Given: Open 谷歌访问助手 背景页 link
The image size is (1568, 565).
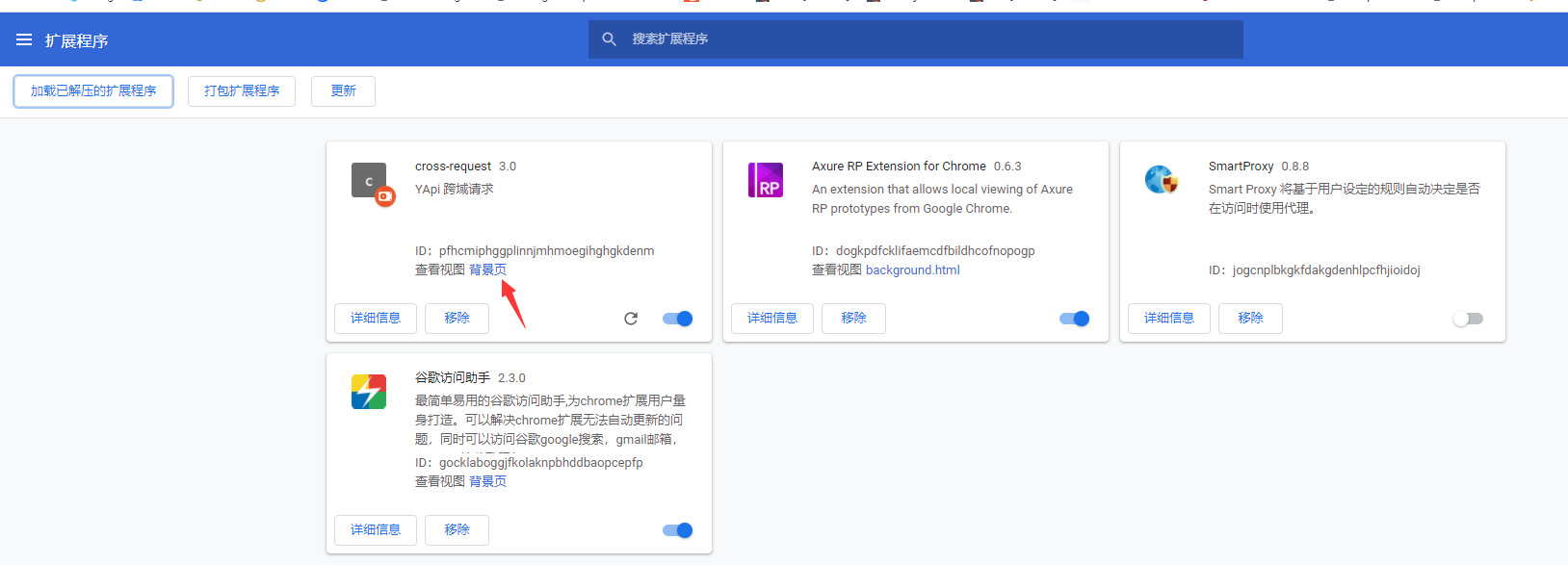Looking at the screenshot, I should coord(487,481).
